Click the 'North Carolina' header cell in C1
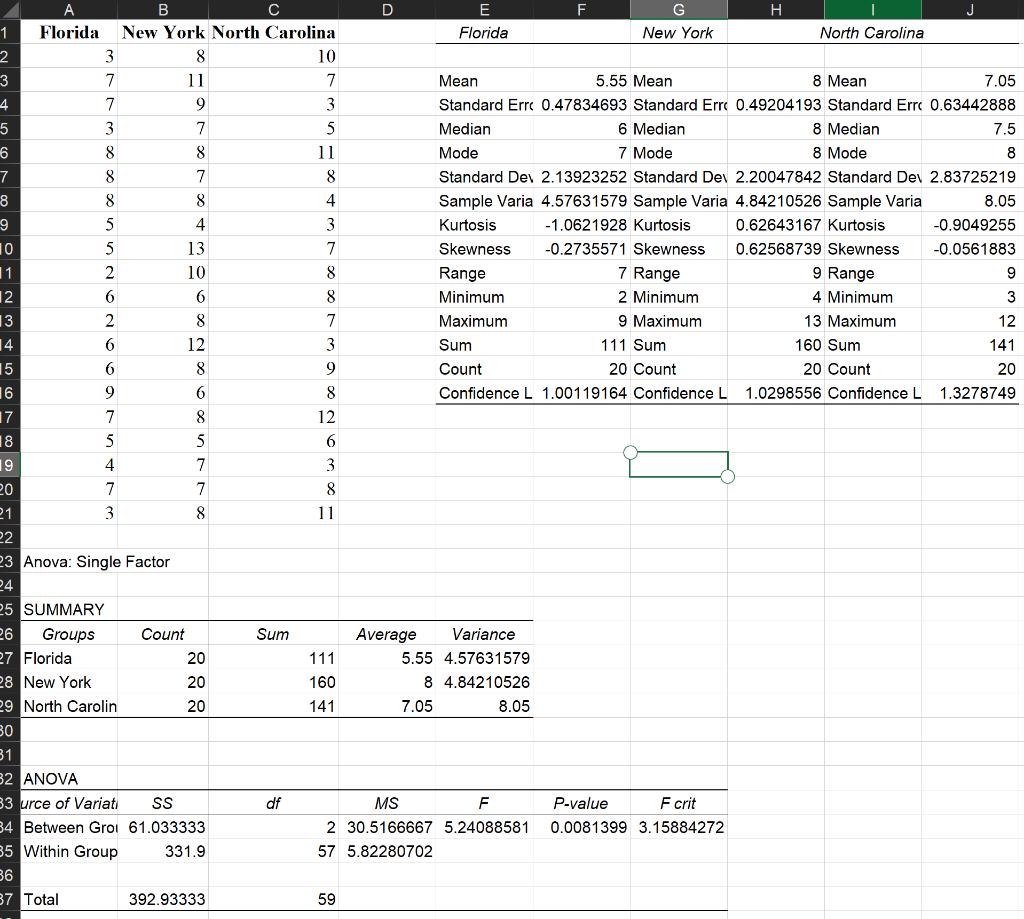This screenshot has width=1024, height=919. point(274,33)
